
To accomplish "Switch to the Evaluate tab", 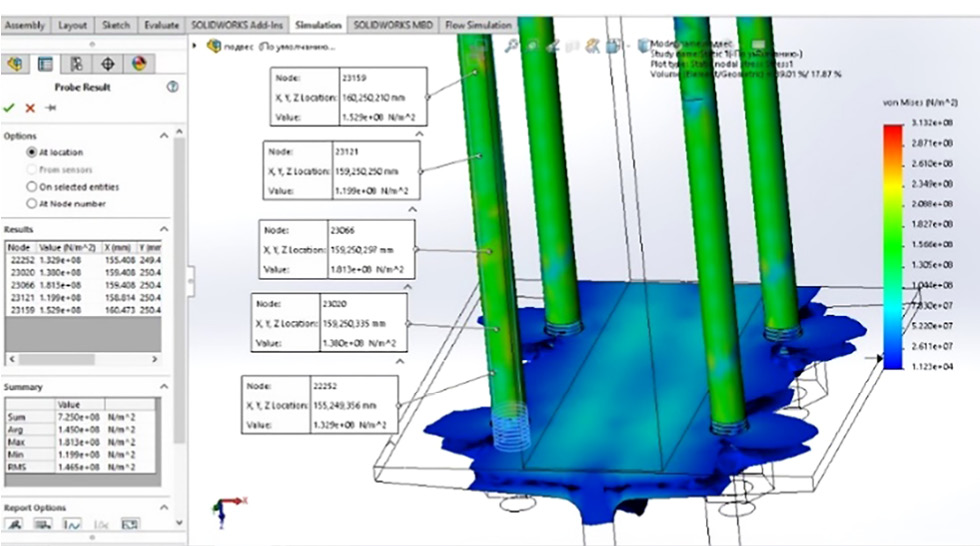I will [160, 25].
